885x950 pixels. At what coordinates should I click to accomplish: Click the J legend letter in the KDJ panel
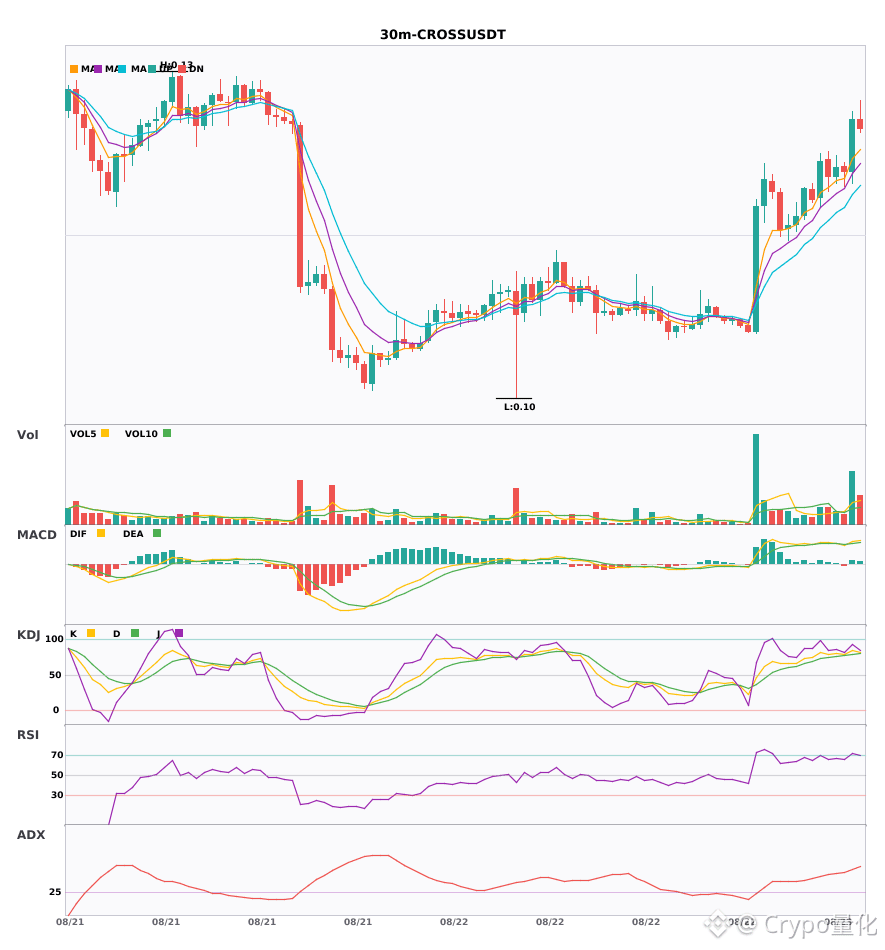click(x=159, y=634)
